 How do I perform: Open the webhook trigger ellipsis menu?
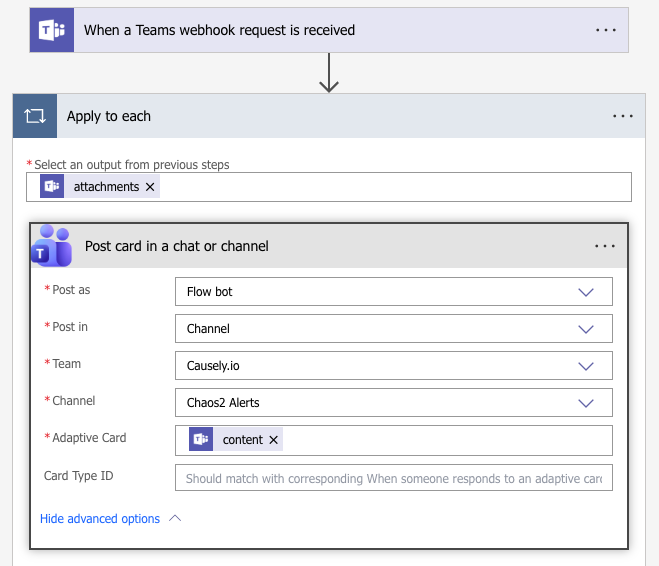coord(606,30)
